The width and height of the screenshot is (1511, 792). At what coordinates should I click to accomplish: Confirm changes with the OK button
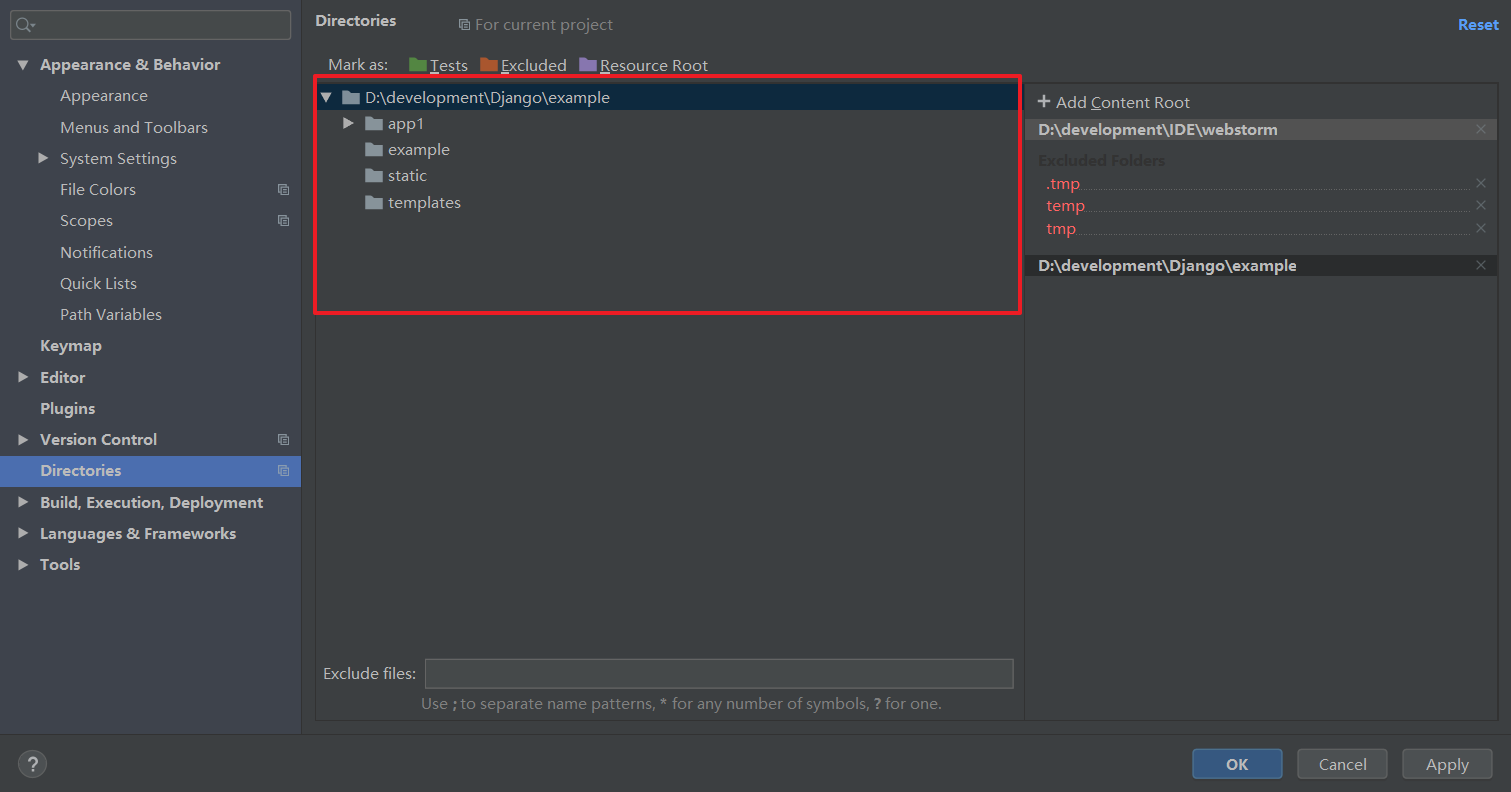1236,763
